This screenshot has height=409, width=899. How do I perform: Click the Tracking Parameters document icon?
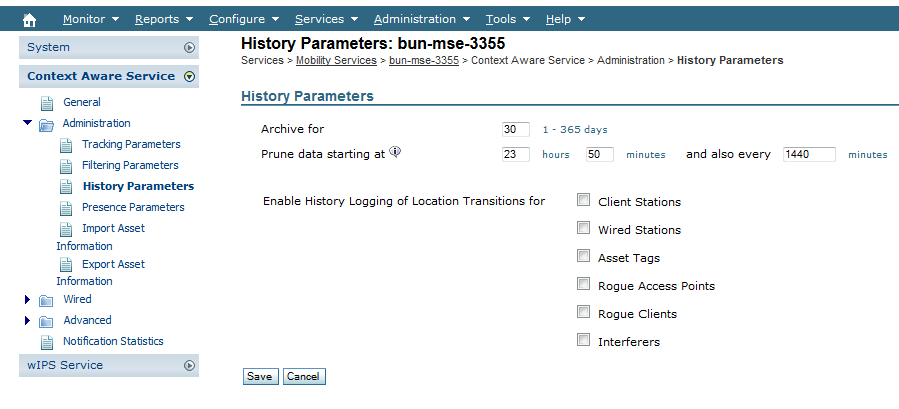(x=66, y=145)
